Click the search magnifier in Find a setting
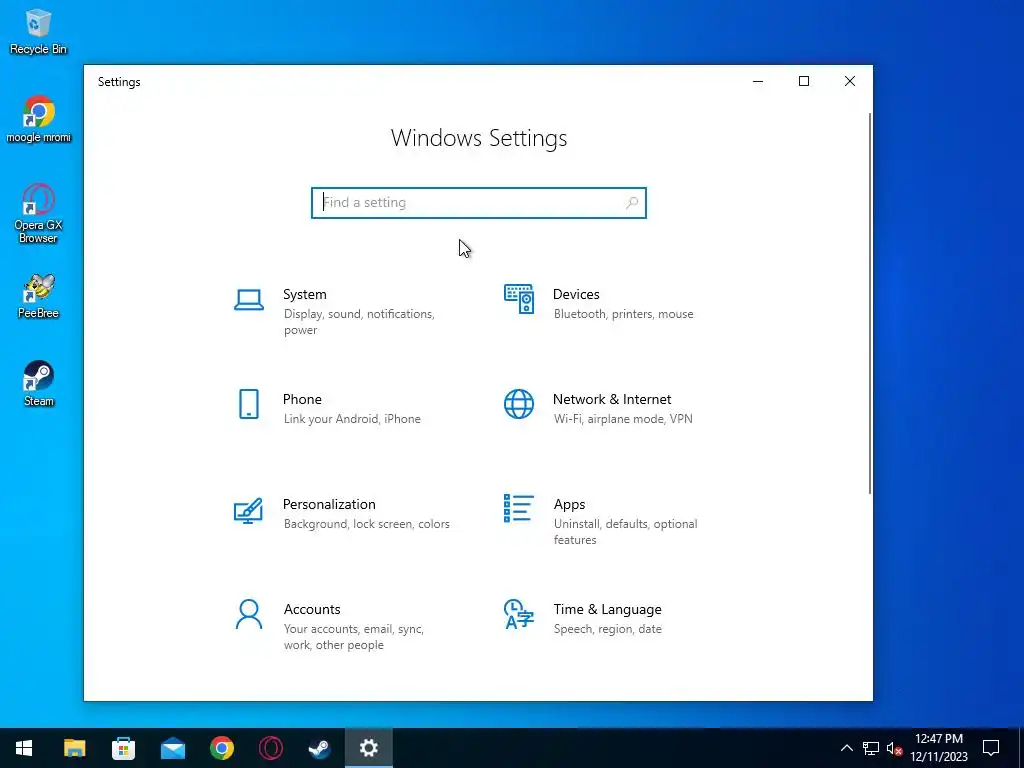1024x768 pixels. coord(632,202)
